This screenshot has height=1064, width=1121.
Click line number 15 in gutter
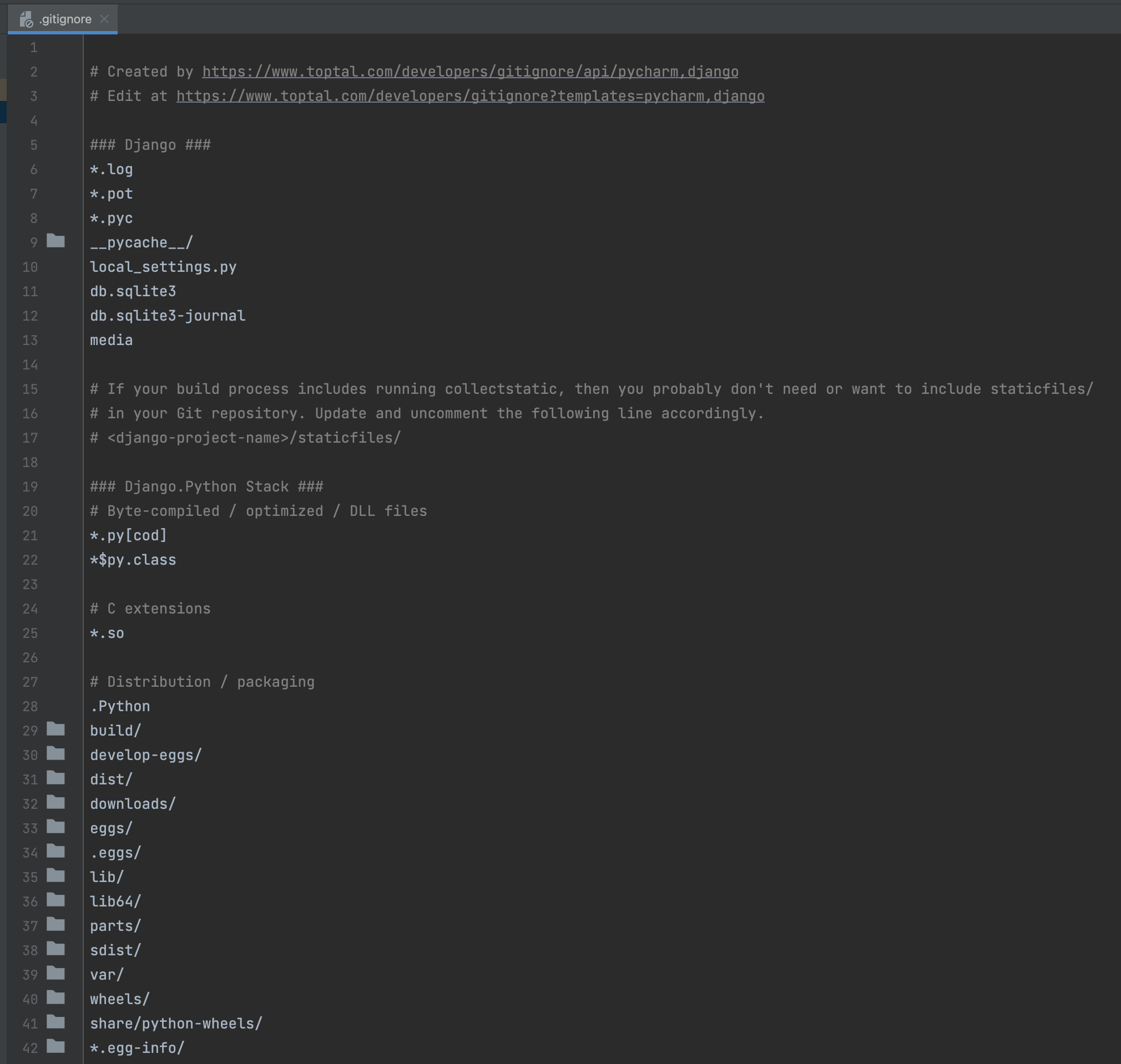(30, 389)
